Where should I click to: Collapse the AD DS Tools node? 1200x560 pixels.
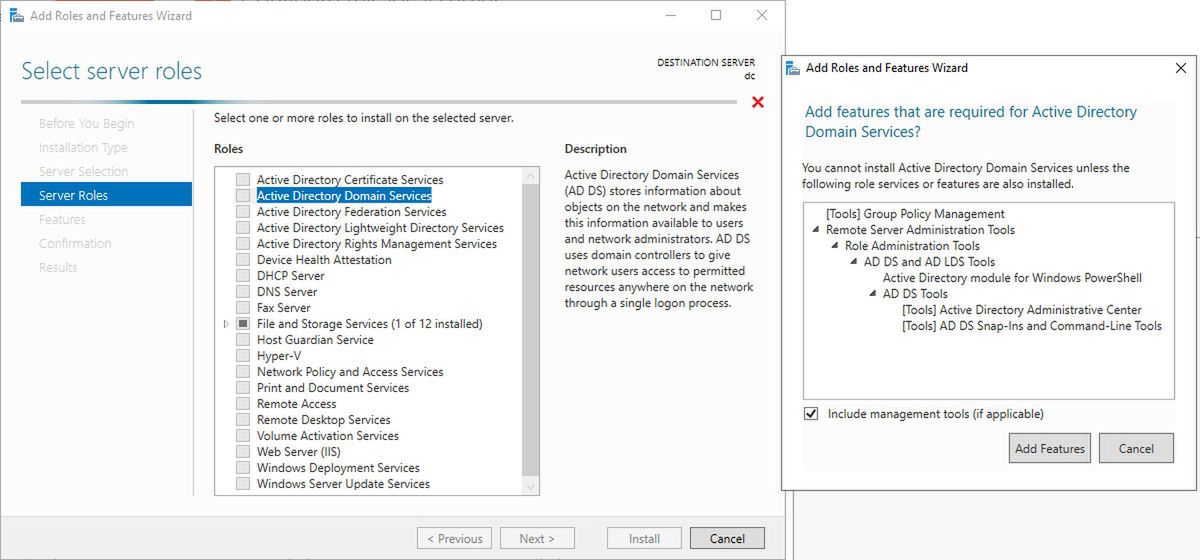873,294
